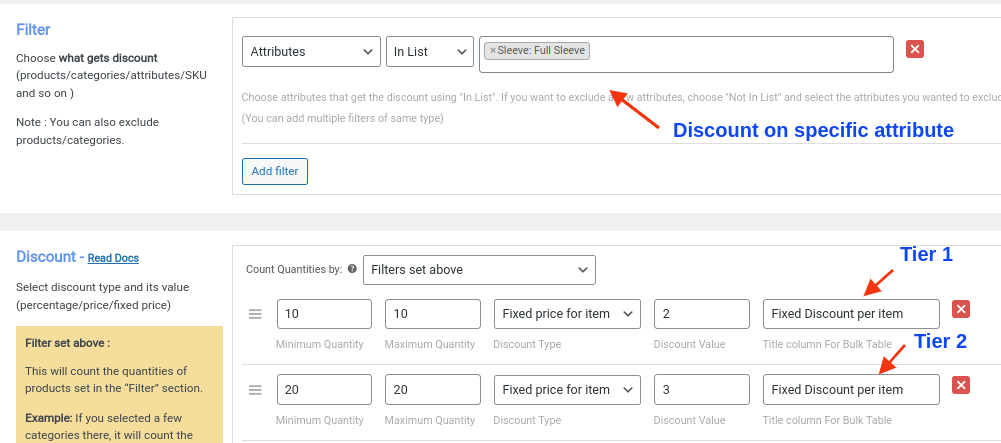Open the Attributes filter type dropdown
1001x443 pixels.
coord(312,52)
